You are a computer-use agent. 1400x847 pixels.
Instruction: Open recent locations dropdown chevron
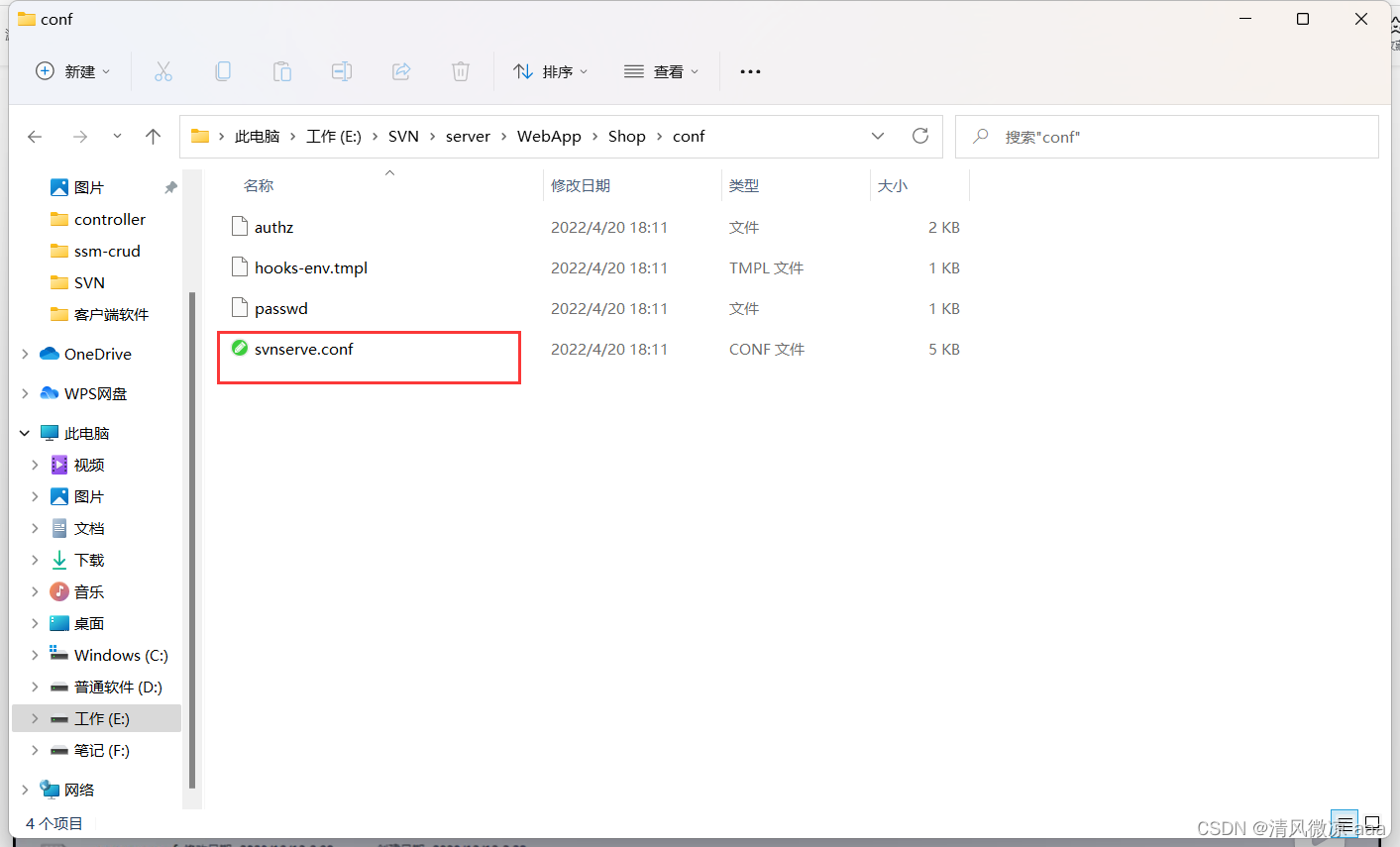[x=117, y=137]
